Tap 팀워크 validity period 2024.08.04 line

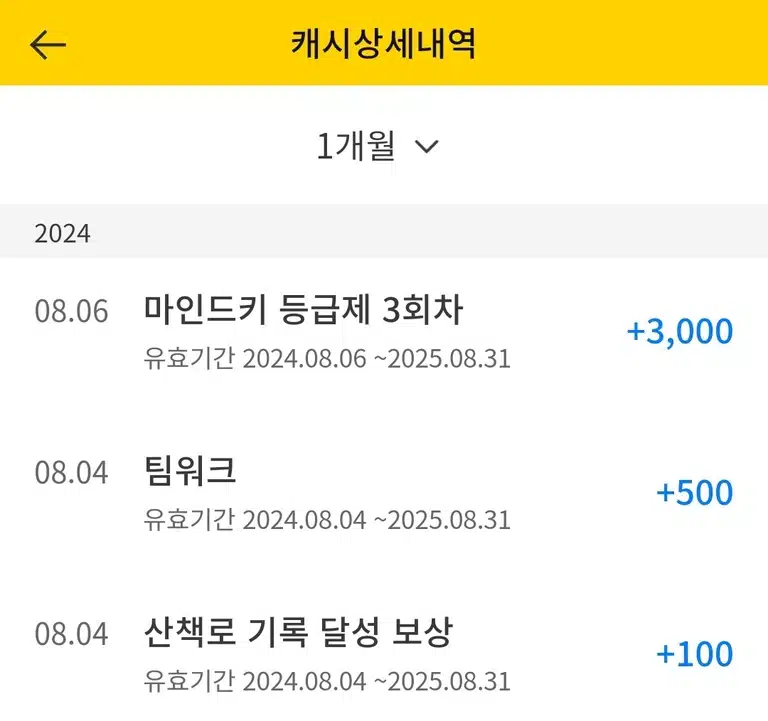pyautogui.click(x=327, y=520)
